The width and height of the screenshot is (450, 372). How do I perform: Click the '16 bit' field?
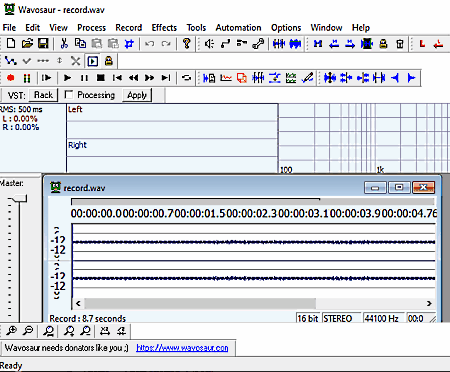click(x=308, y=319)
